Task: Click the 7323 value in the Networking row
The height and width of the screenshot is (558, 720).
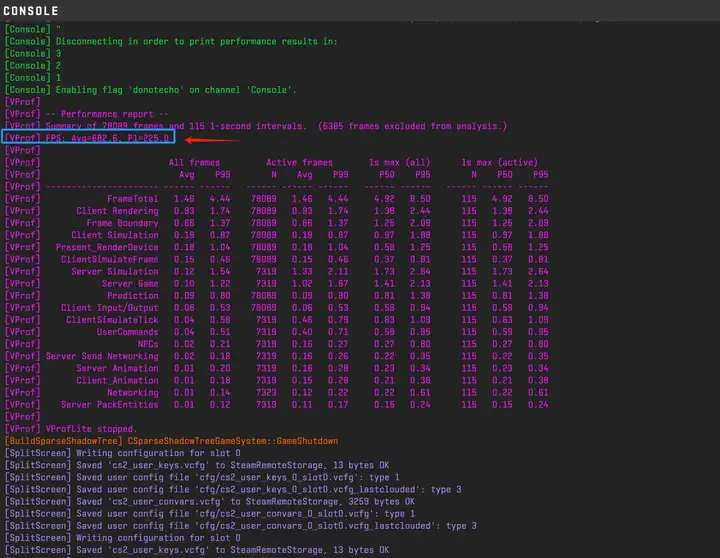Action: (x=264, y=393)
